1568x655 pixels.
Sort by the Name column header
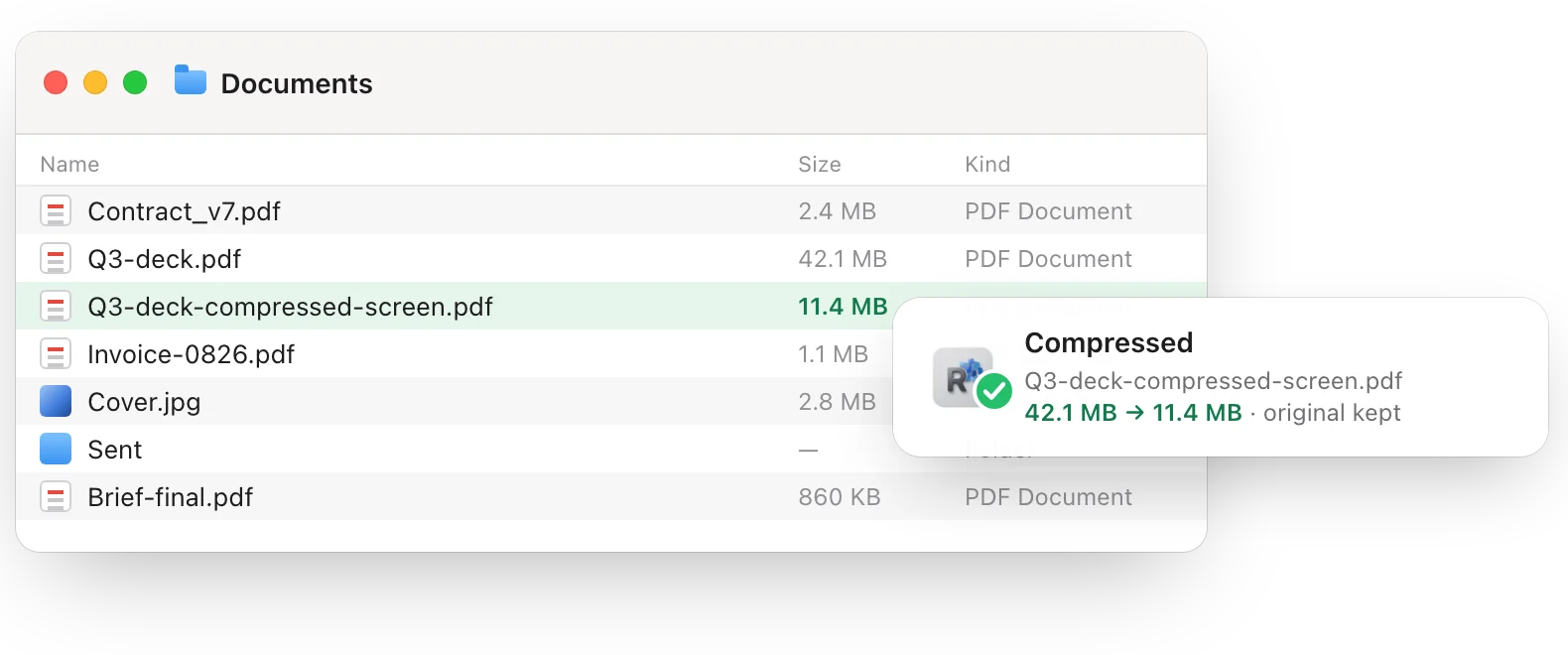pyautogui.click(x=69, y=164)
